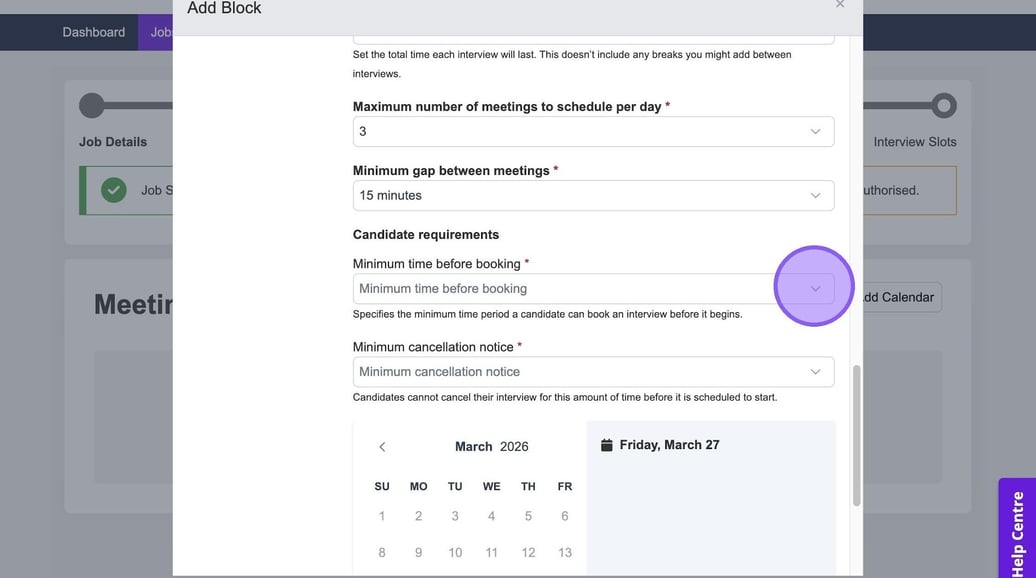Click the Job Details step circle
1036x578 pixels.
pos(92,106)
